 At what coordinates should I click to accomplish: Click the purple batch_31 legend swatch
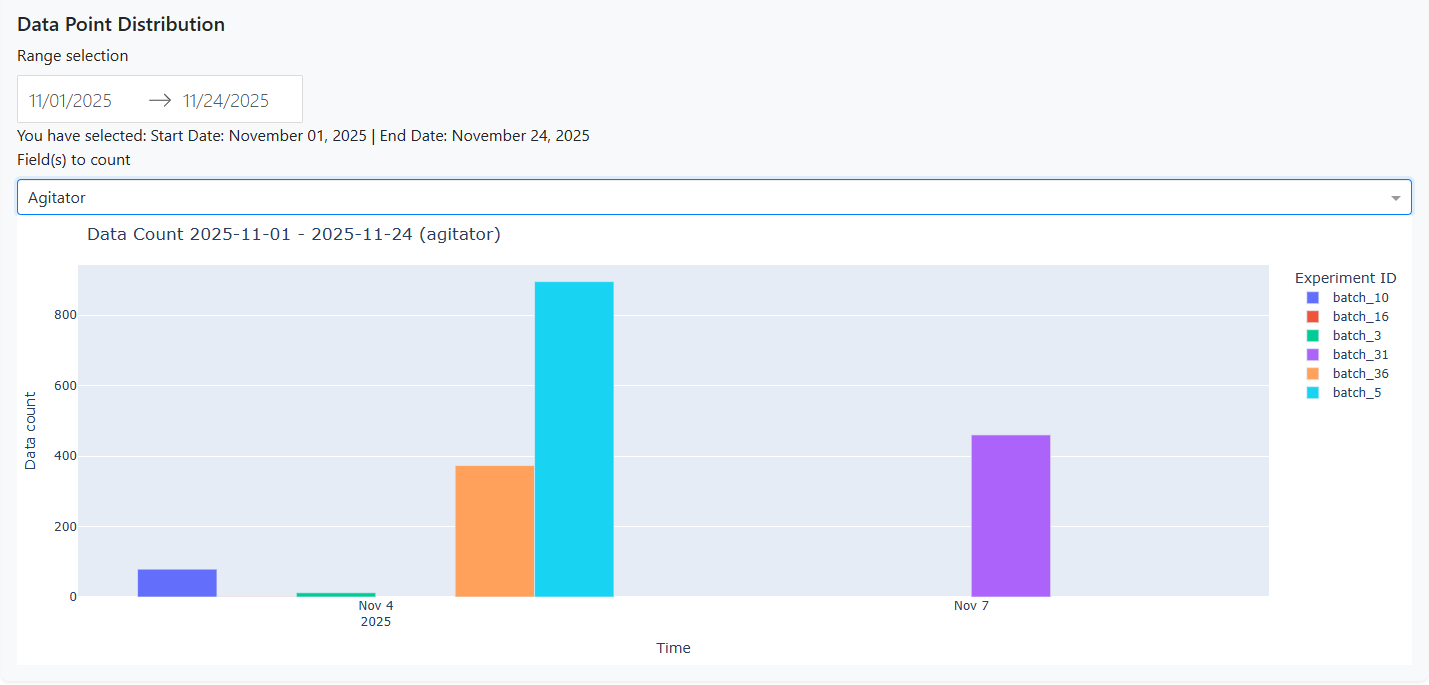click(x=1313, y=355)
